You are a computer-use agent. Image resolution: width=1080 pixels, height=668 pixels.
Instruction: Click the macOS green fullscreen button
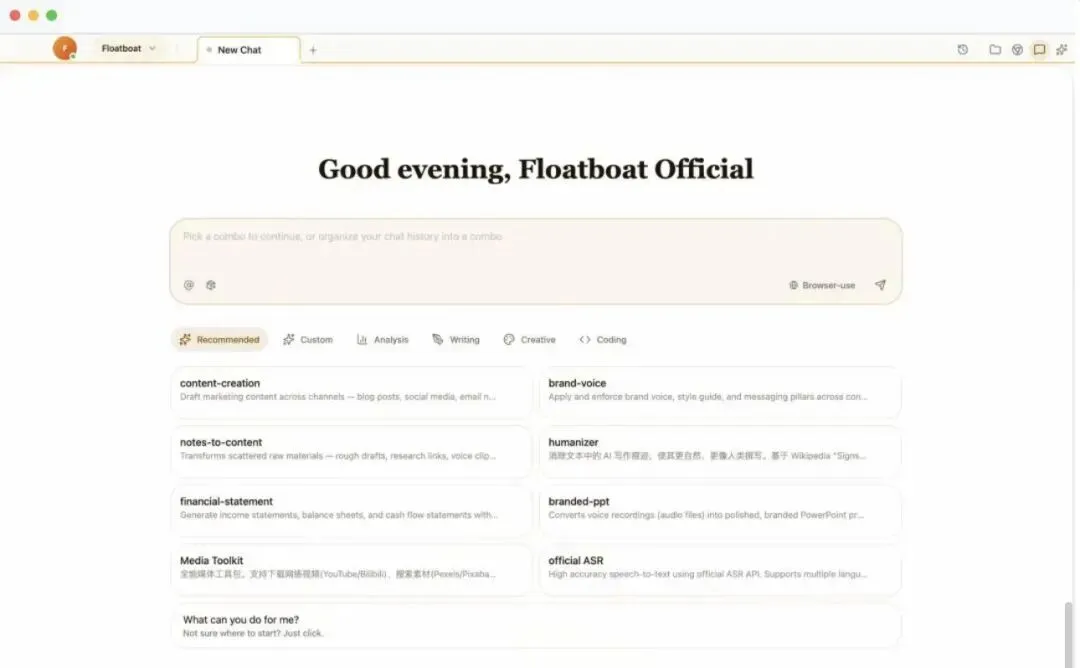click(x=52, y=15)
